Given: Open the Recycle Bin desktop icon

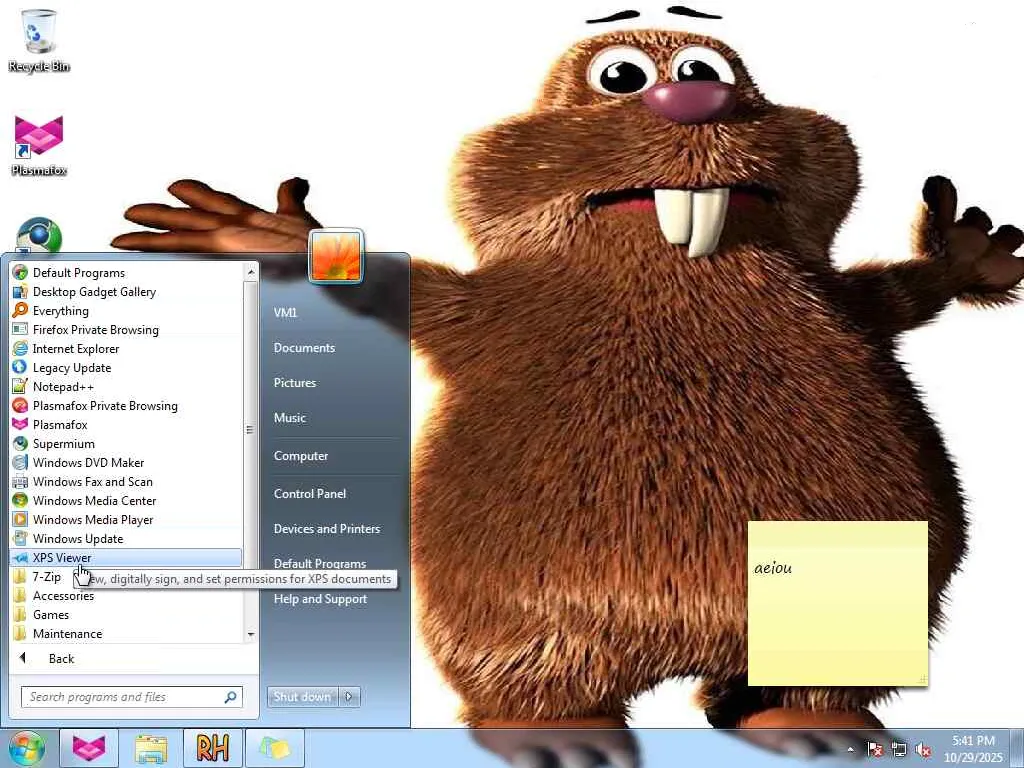Looking at the screenshot, I should pos(39,39).
